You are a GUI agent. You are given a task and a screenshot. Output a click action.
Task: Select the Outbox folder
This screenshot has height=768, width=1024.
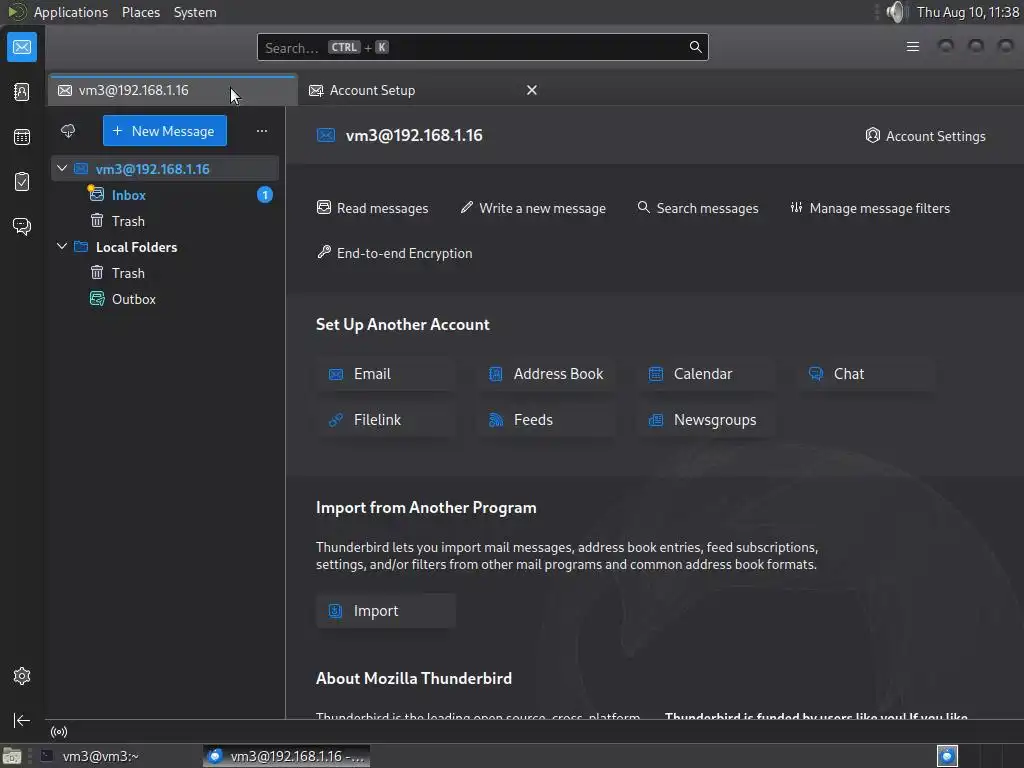pyautogui.click(x=165, y=299)
